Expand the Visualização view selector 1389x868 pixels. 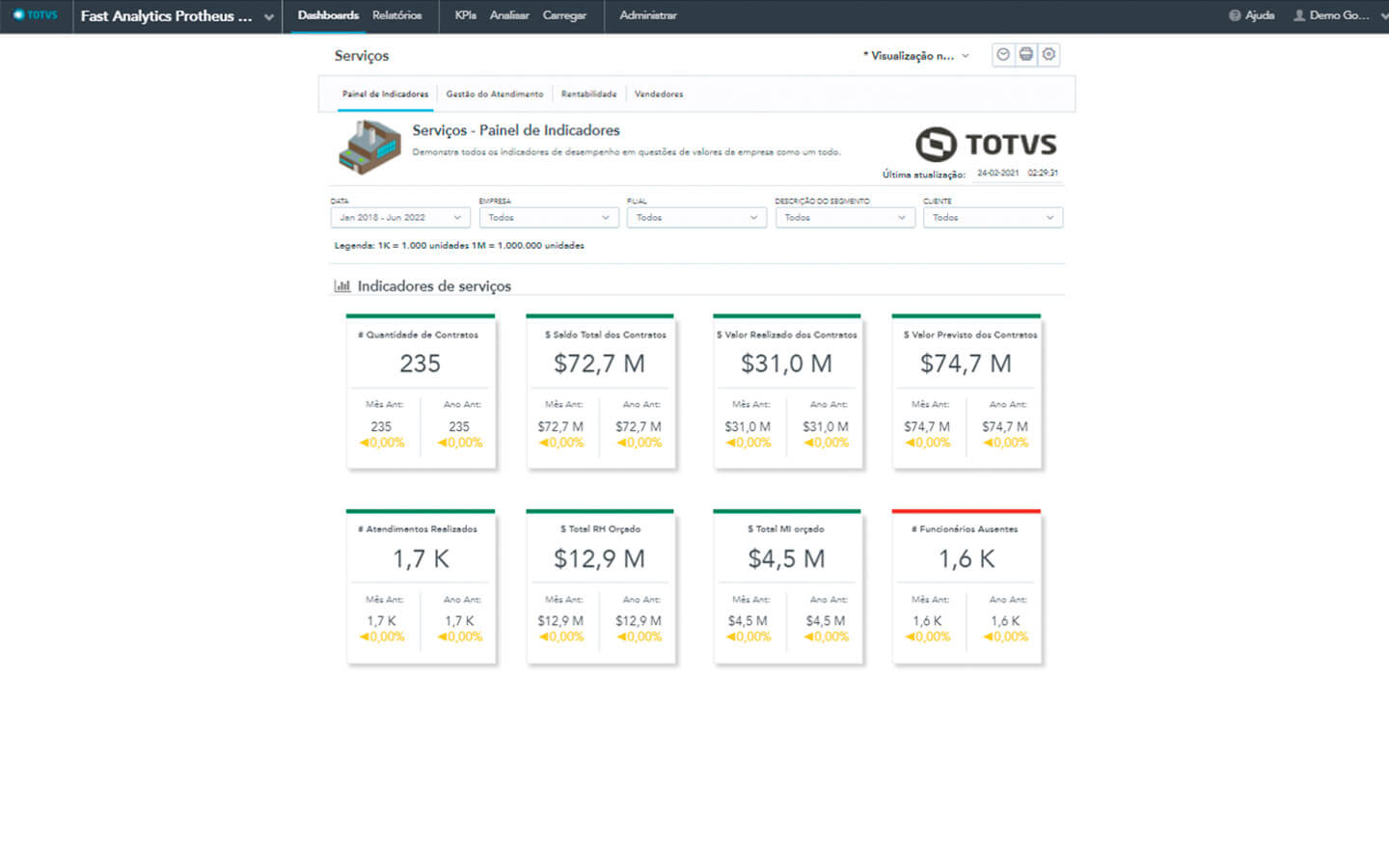pyautogui.click(x=916, y=56)
